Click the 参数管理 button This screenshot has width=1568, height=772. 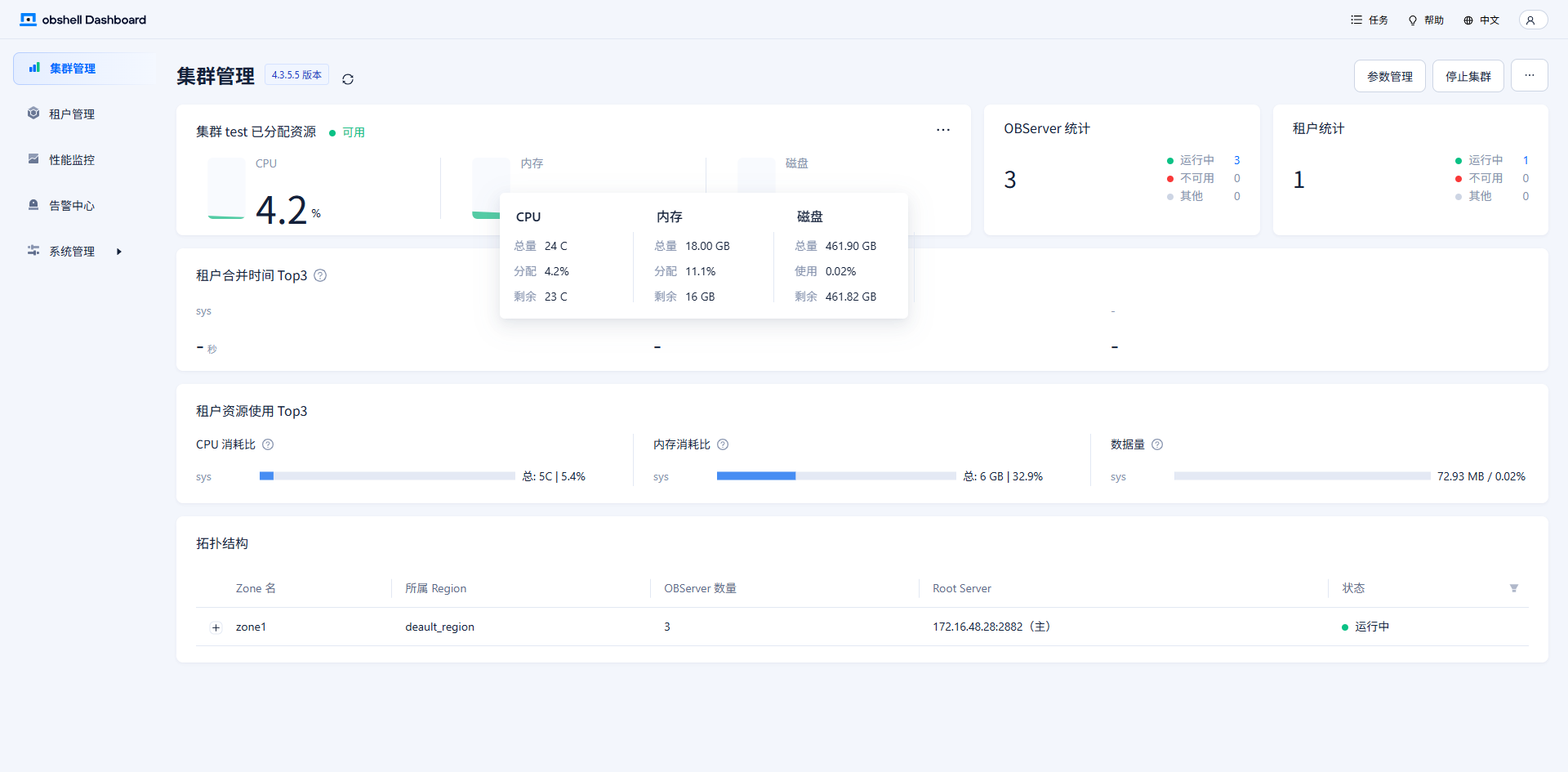(x=1389, y=77)
